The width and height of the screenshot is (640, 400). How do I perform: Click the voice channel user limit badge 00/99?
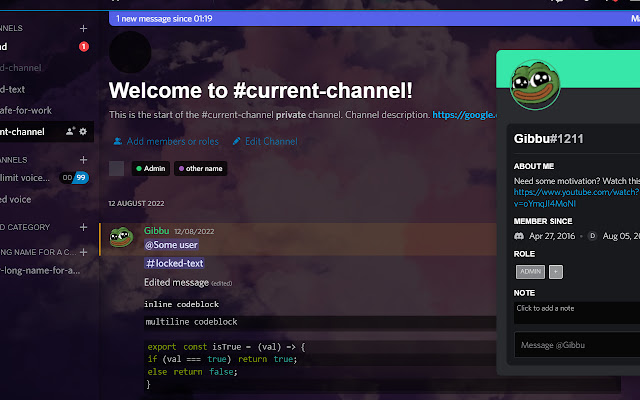tap(74, 178)
